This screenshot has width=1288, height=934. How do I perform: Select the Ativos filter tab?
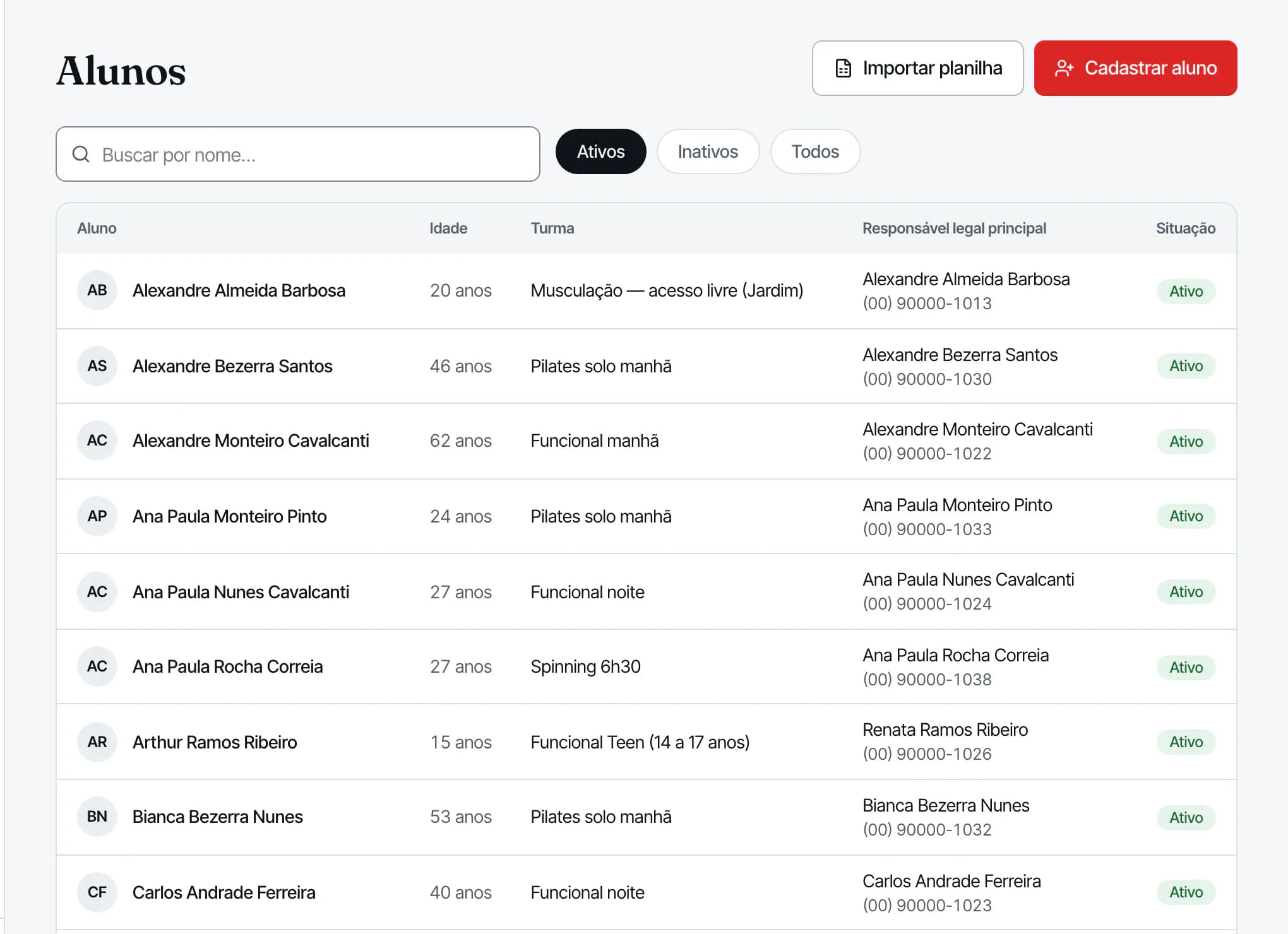[600, 151]
